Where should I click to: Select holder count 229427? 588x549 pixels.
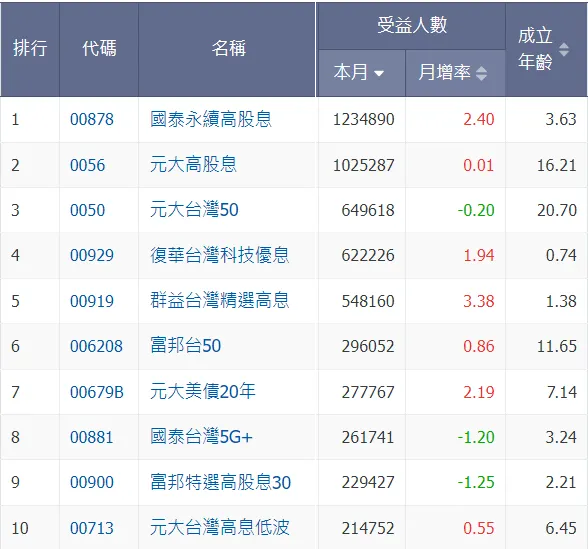click(368, 483)
